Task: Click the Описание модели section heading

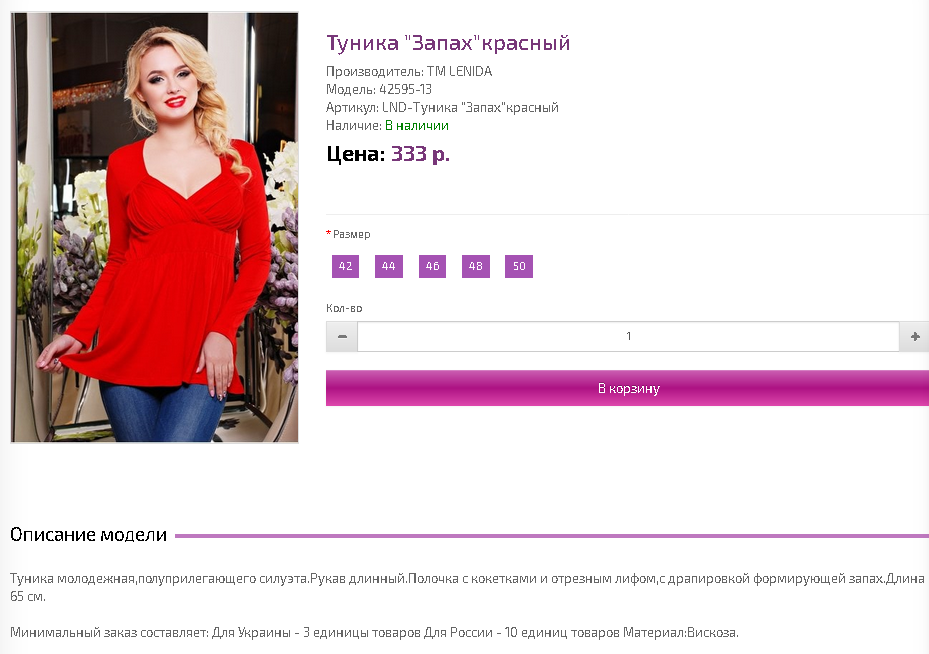Action: [x=88, y=534]
